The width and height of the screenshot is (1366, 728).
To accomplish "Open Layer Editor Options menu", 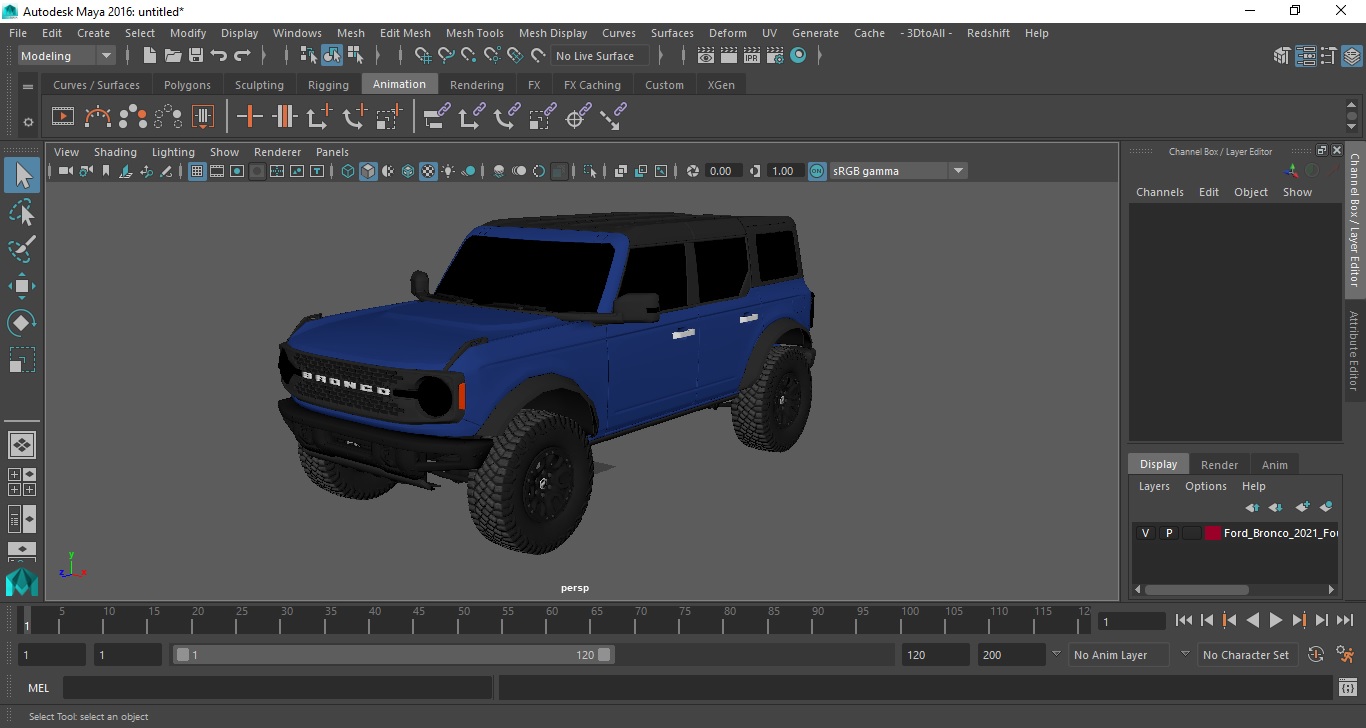I will (1205, 486).
